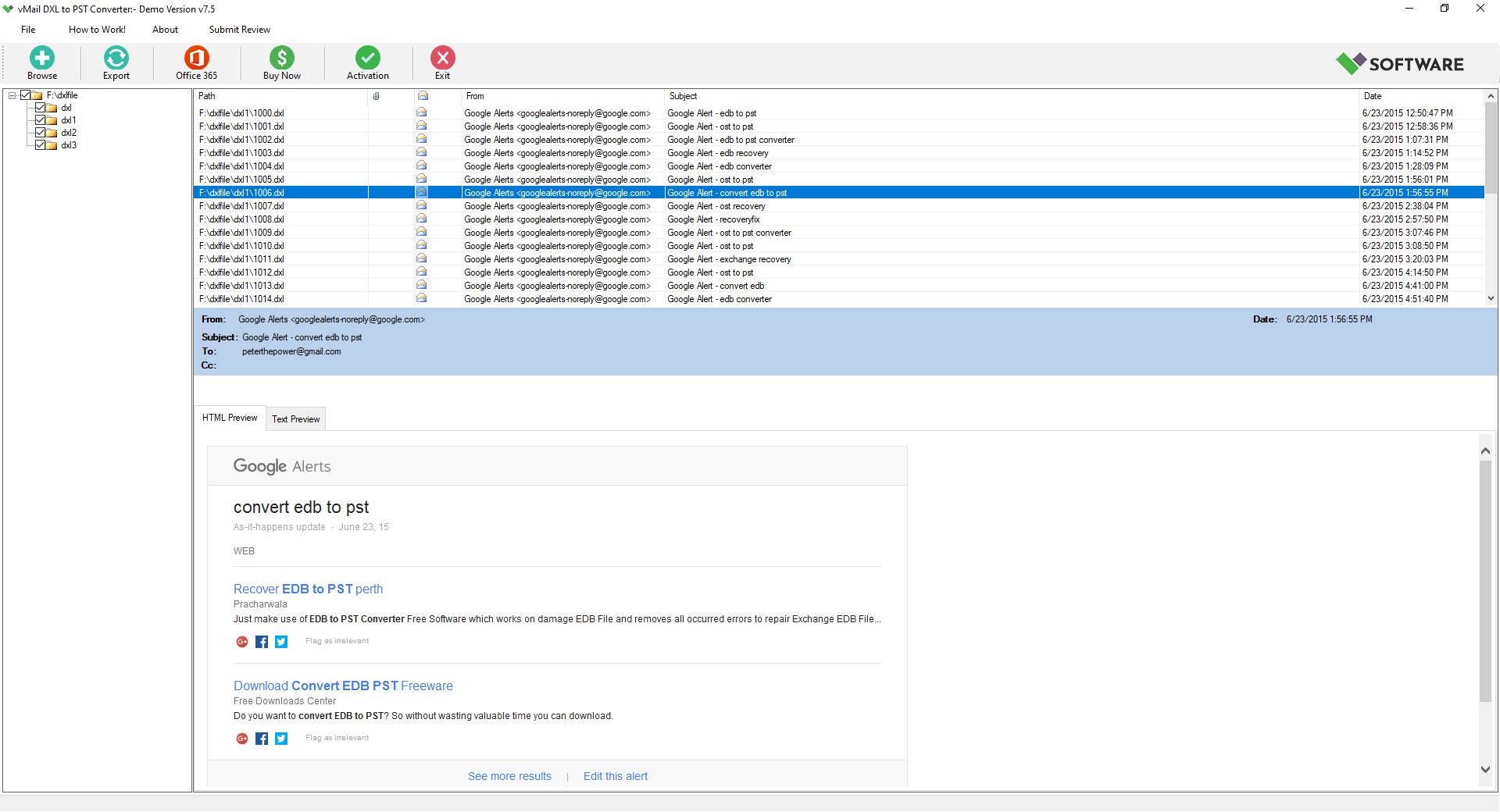This screenshot has height=812, width=1500.
Task: Switch to the Text Preview tab
Action: pos(296,419)
